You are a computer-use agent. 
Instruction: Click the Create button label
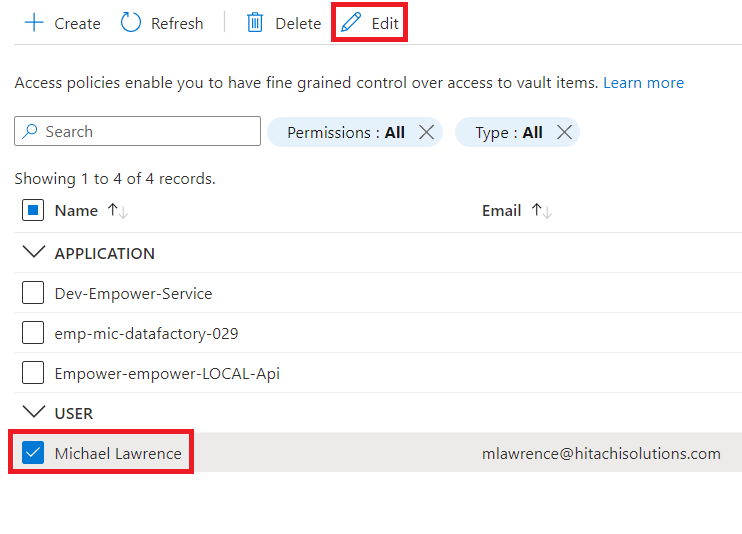[x=77, y=24]
